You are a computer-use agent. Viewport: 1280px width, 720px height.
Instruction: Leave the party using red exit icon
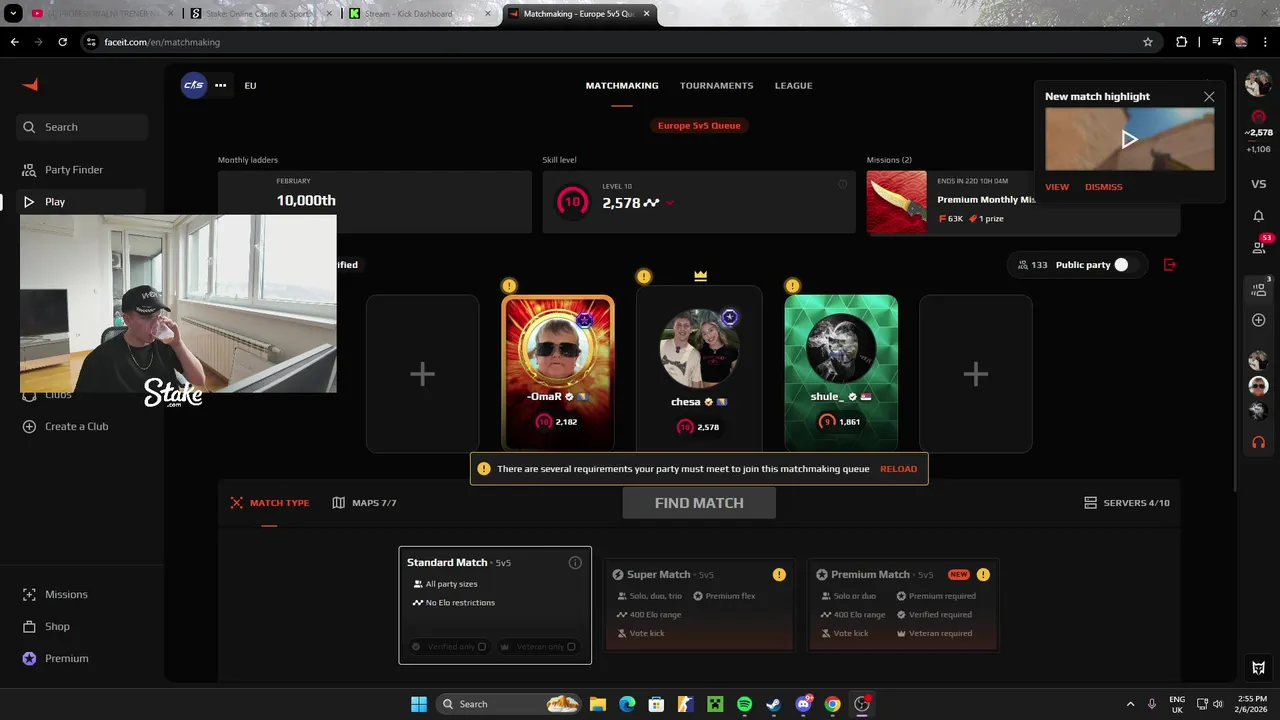pyautogui.click(x=1170, y=265)
